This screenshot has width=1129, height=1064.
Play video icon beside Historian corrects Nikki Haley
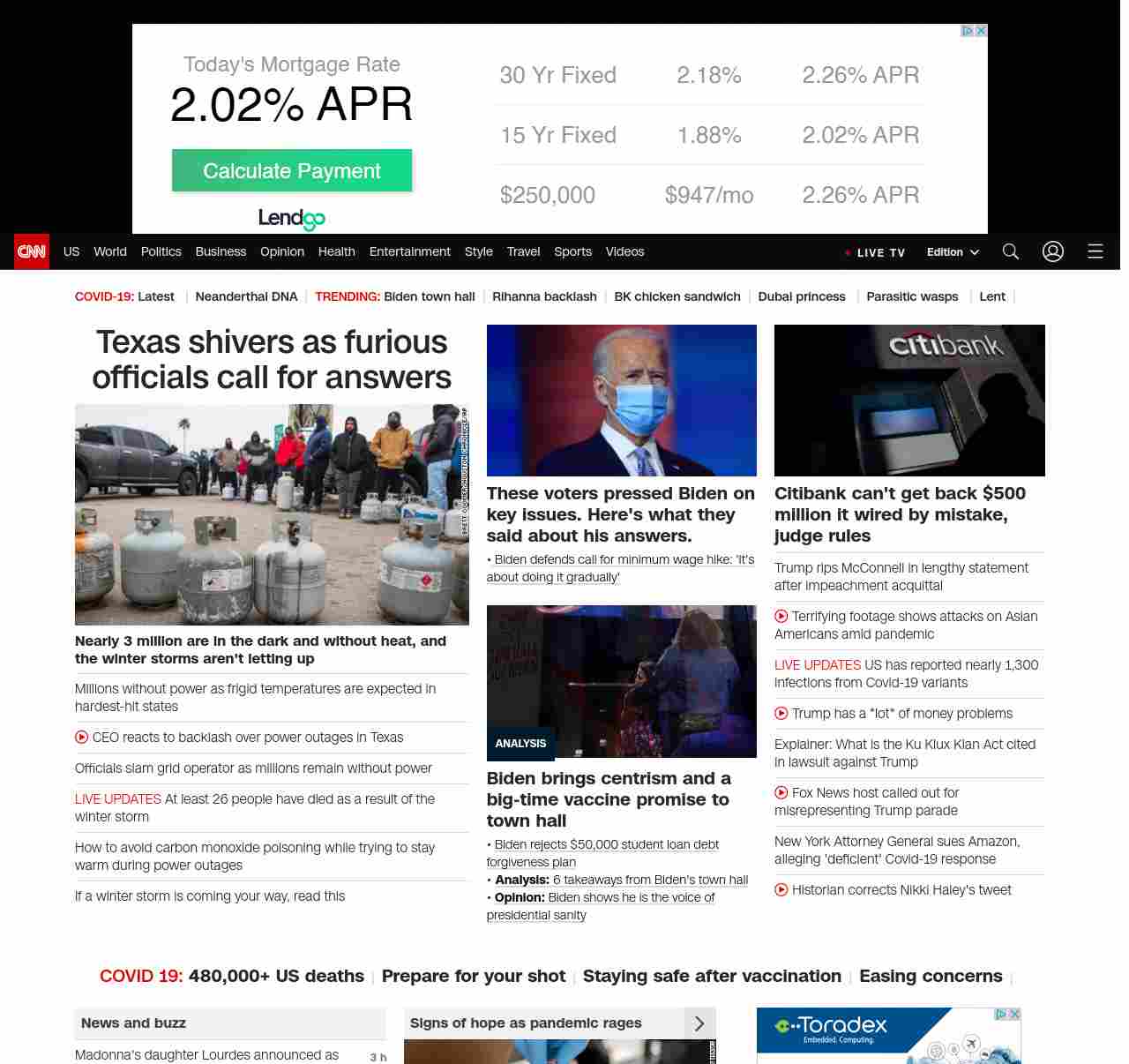[781, 889]
